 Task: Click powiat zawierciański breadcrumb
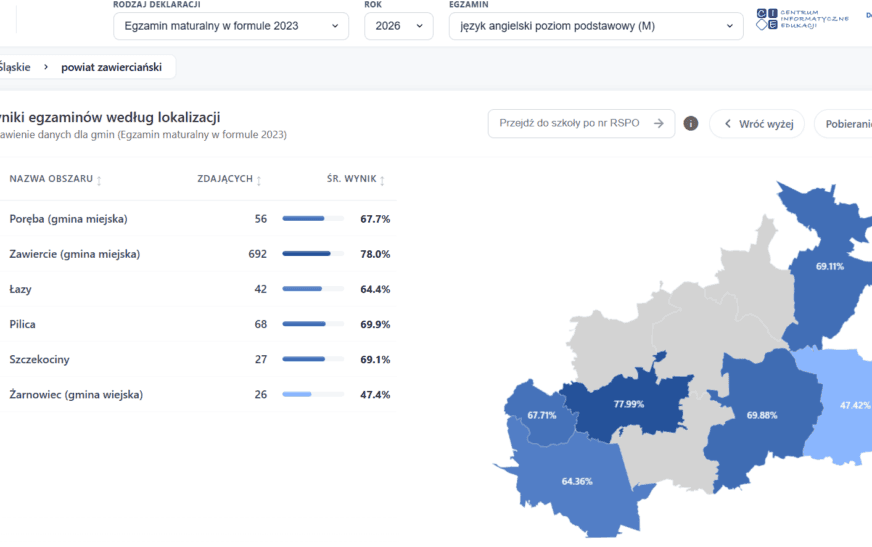(x=111, y=67)
